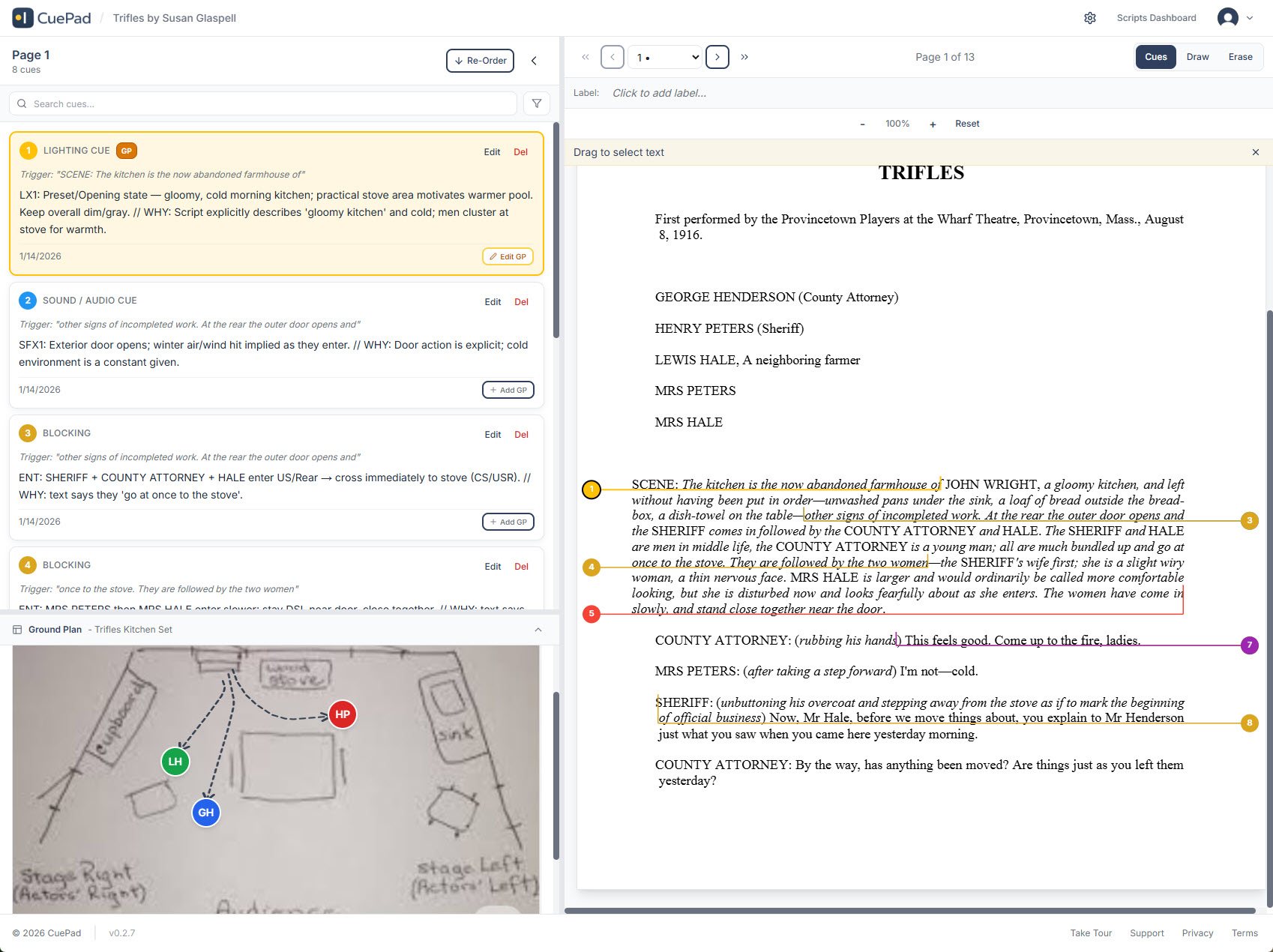Click Edit GP on the Lighting Cue
Screen dimensions: 1273x952
click(x=508, y=256)
